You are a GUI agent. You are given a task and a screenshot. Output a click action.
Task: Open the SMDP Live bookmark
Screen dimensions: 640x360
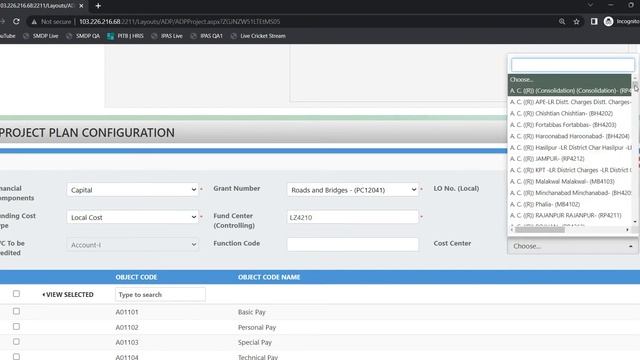(x=41, y=36)
